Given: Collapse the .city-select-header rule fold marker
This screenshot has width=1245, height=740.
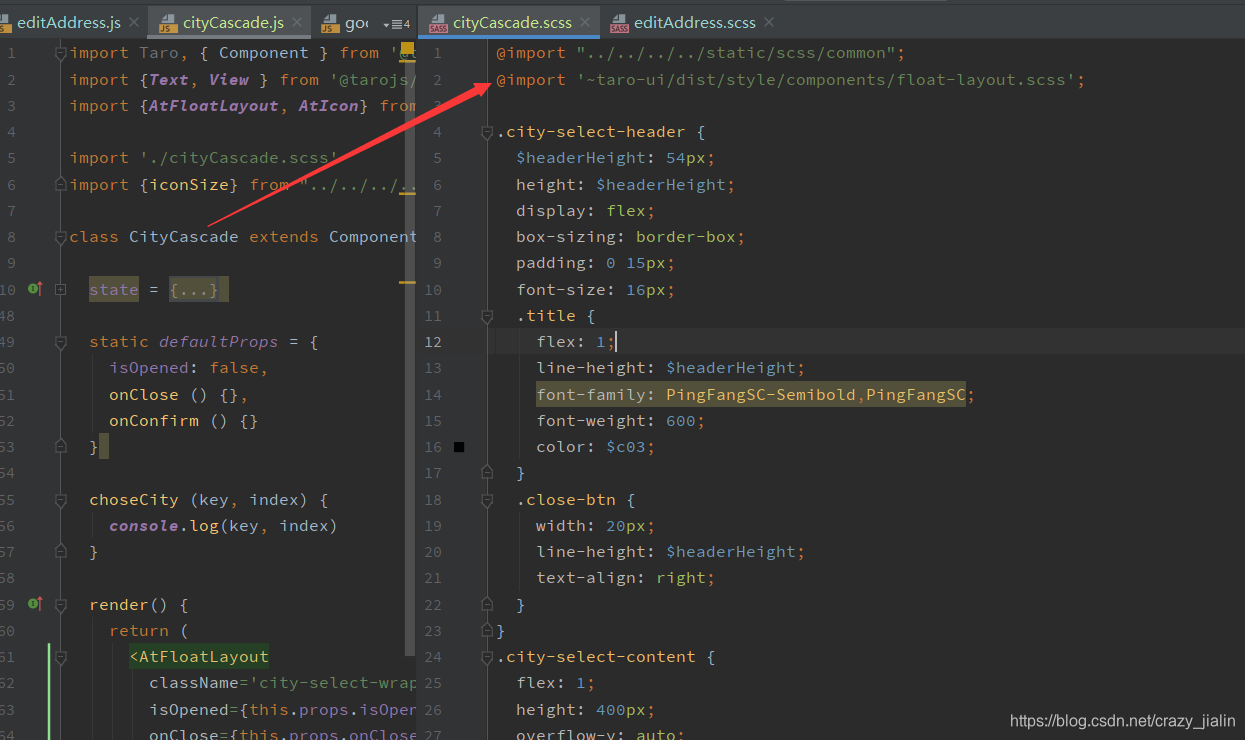Looking at the screenshot, I should [x=487, y=131].
